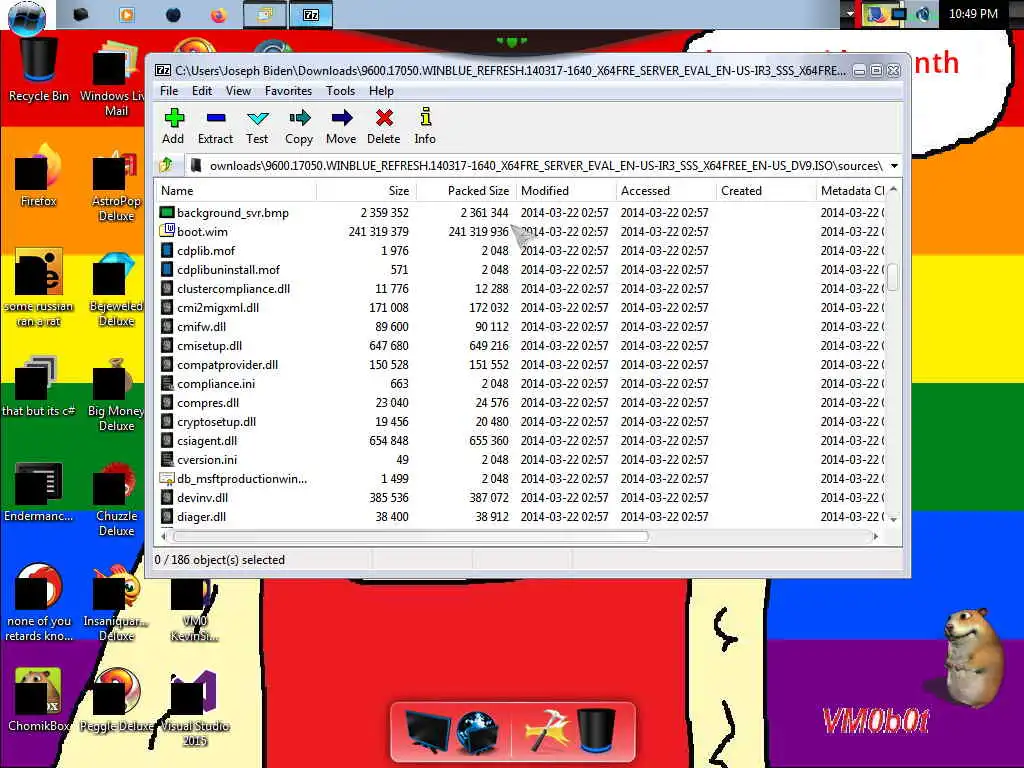The width and height of the screenshot is (1024, 768).
Task: Select compliance.ini file
Action: pos(216,383)
